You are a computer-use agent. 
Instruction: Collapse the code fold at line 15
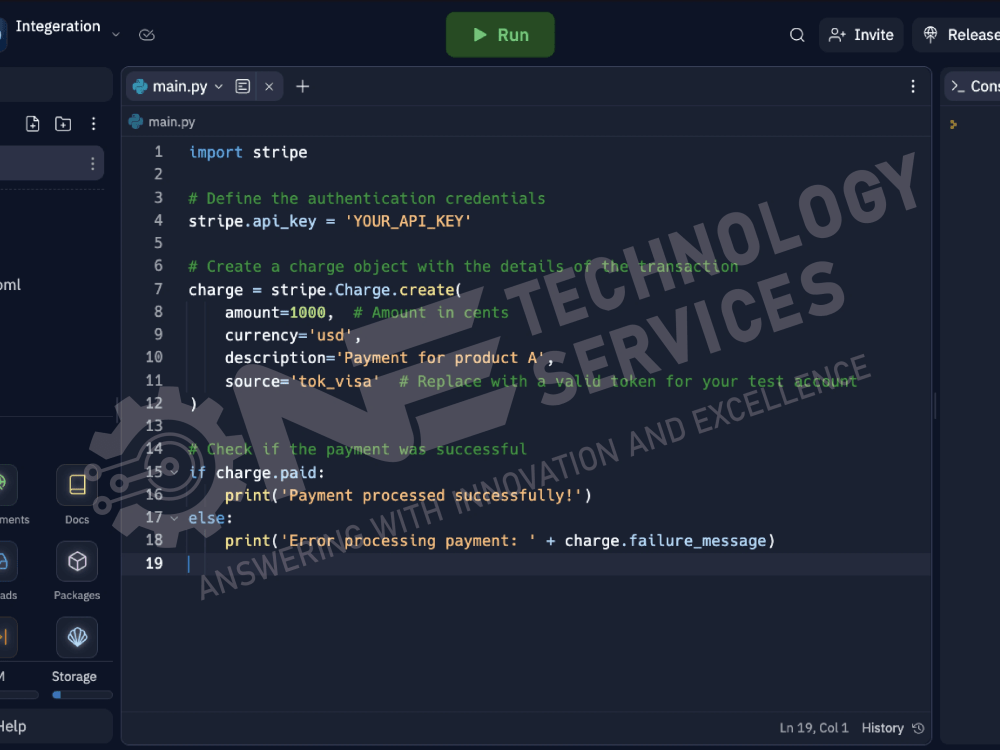(x=172, y=472)
